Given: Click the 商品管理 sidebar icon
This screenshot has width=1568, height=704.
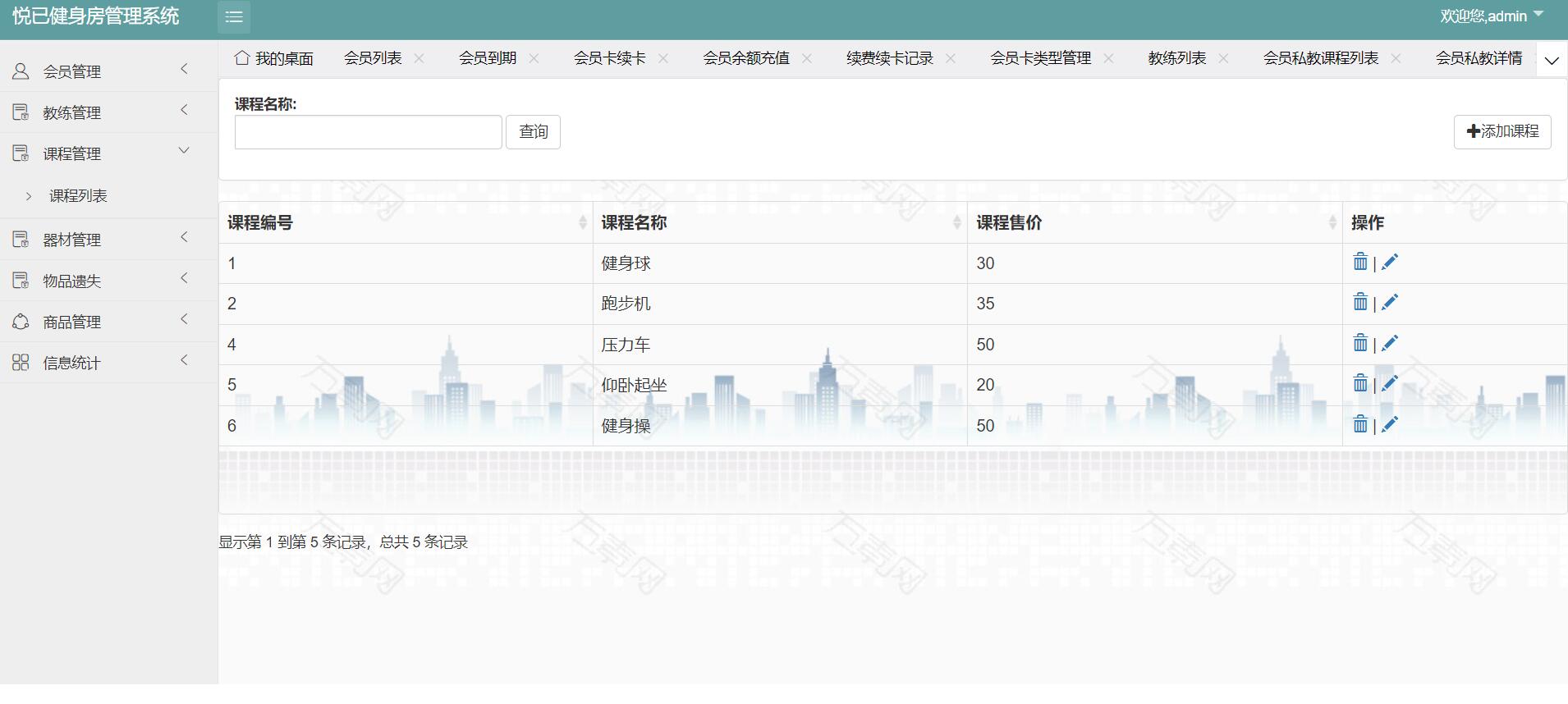Looking at the screenshot, I should pos(21,322).
